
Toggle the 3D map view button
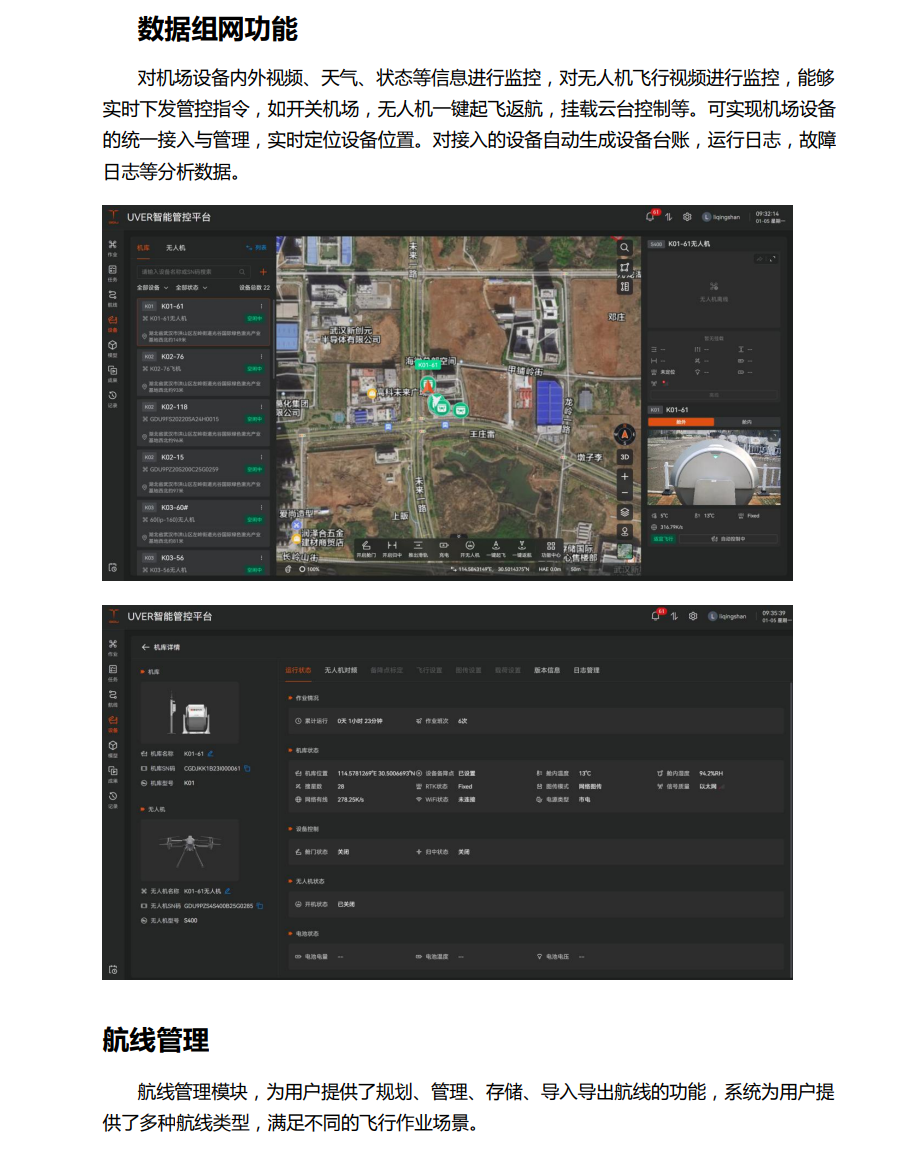[625, 457]
